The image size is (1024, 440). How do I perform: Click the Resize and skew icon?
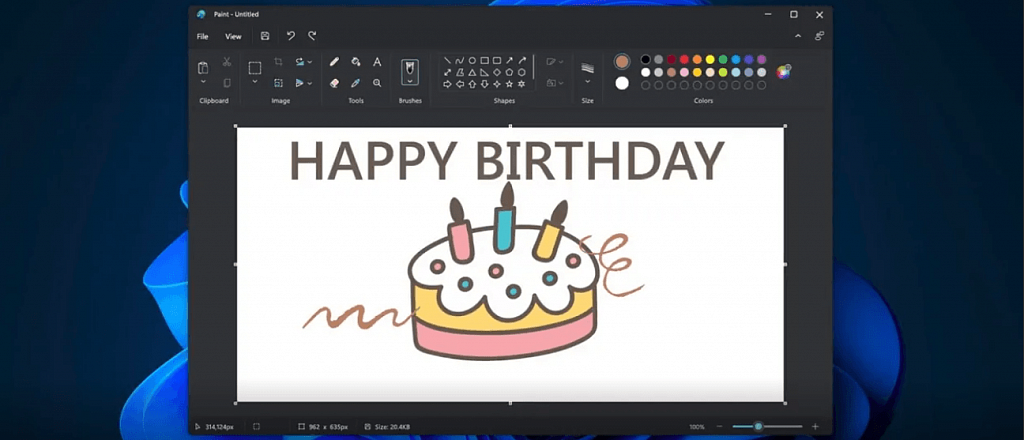point(278,83)
